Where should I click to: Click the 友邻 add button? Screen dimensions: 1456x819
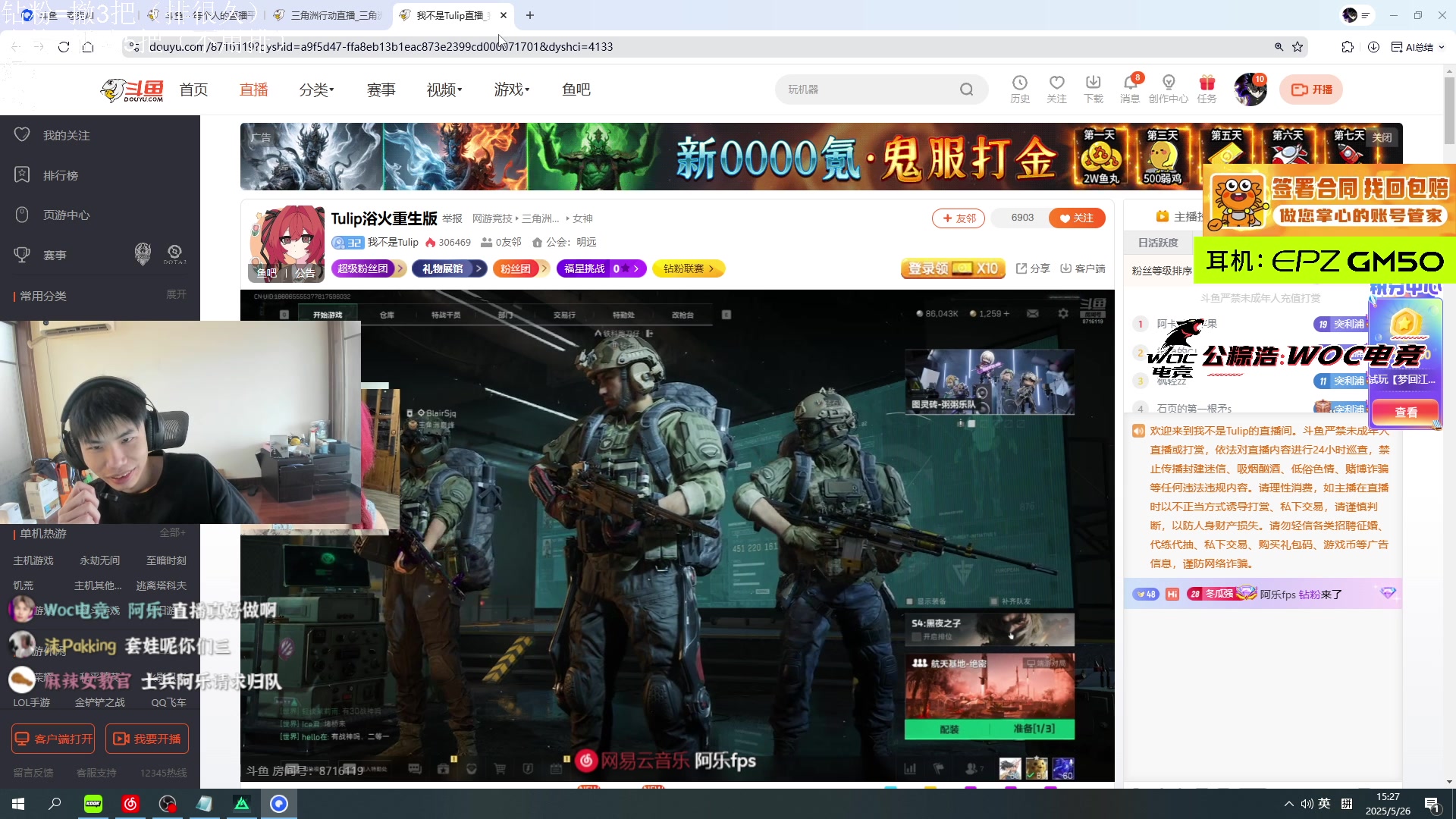click(x=959, y=218)
